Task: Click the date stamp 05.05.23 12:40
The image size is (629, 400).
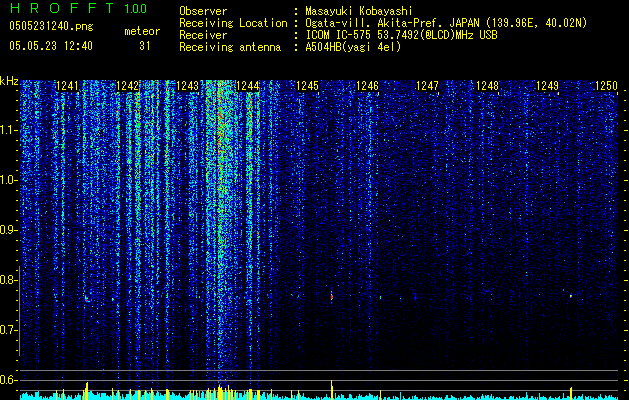Action: (51, 46)
